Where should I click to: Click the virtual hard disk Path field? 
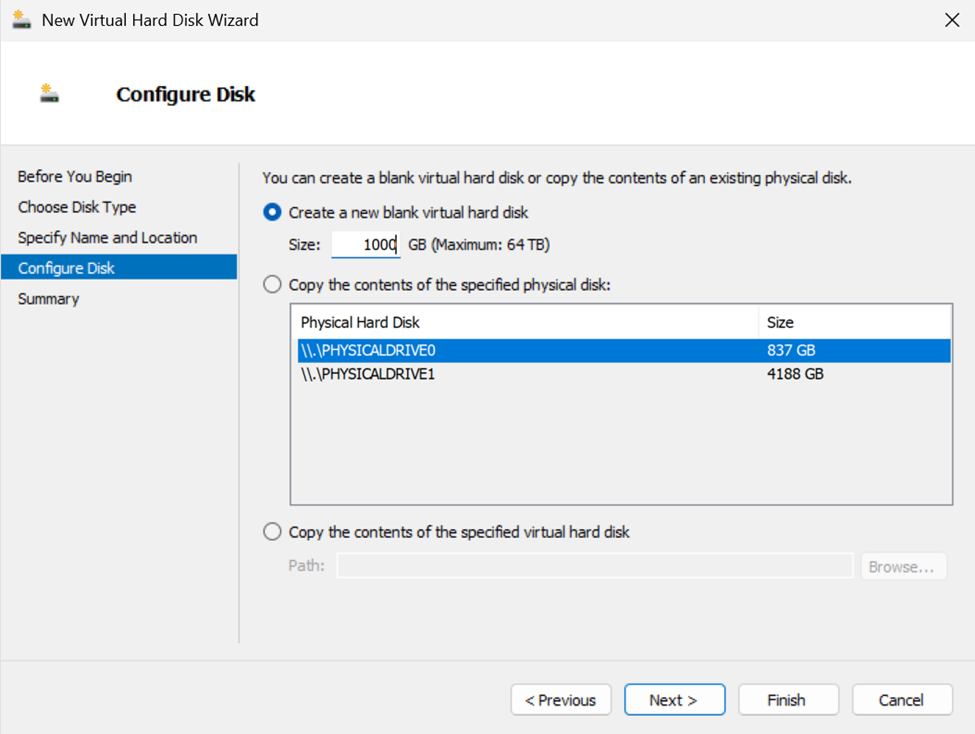(595, 565)
